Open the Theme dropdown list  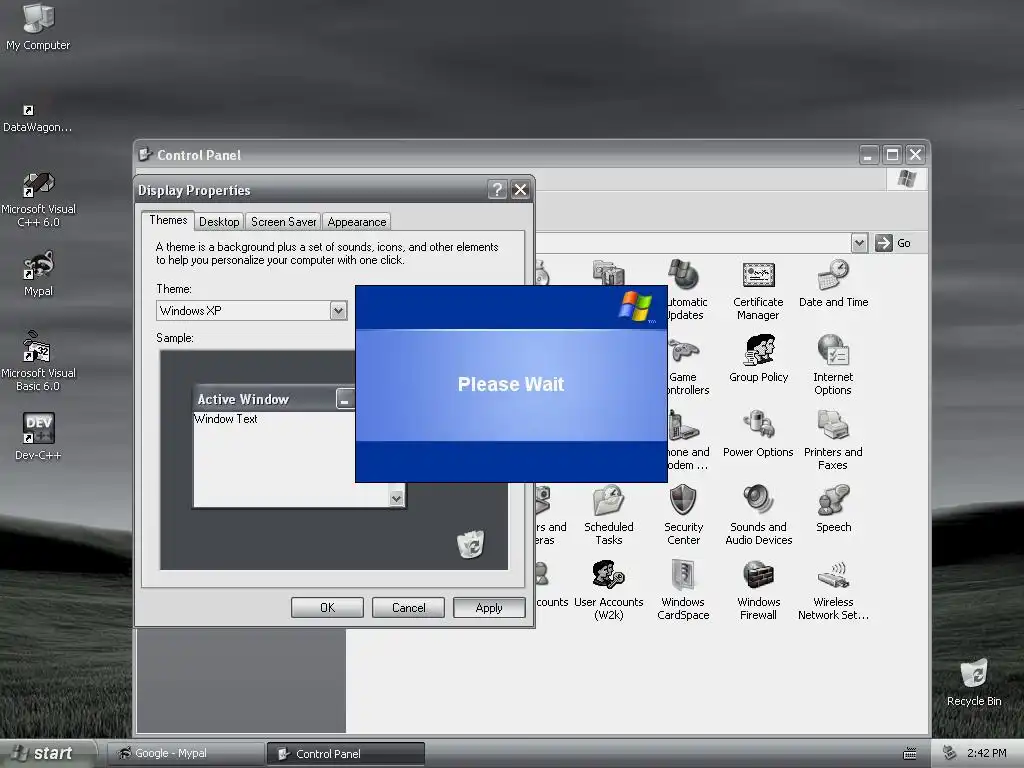point(338,311)
